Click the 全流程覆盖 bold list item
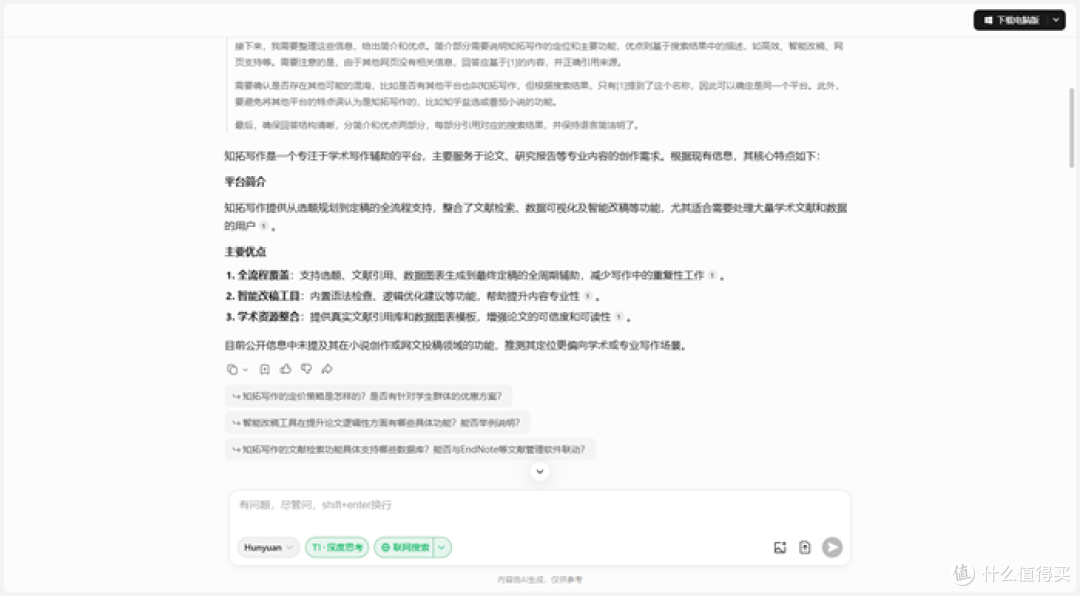The width and height of the screenshot is (1080, 596). coord(263,275)
